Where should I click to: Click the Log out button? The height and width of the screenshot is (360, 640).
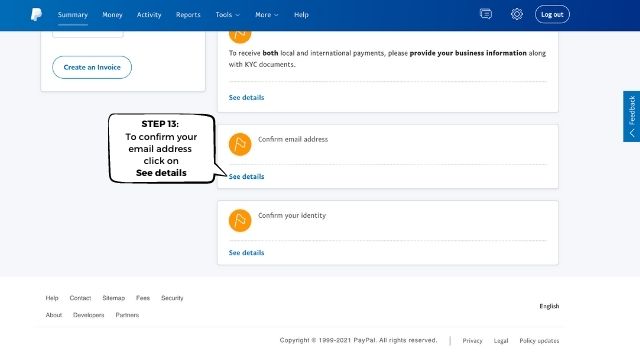pyautogui.click(x=552, y=14)
